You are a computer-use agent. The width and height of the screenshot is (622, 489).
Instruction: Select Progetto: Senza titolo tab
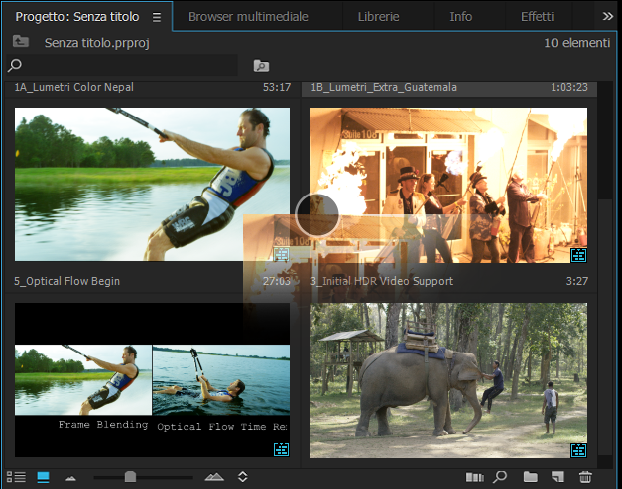coord(77,17)
